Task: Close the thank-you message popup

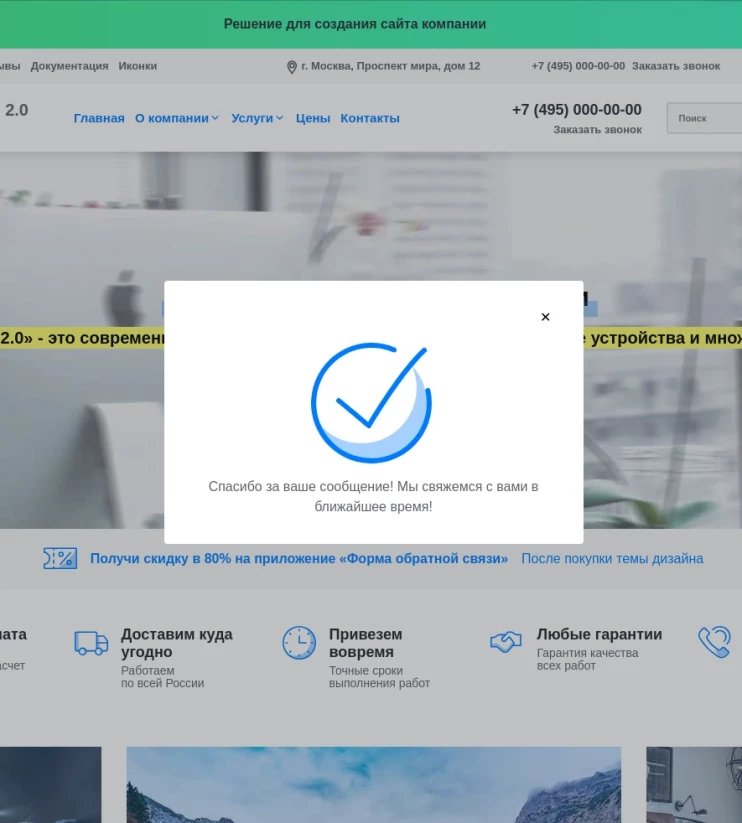Action: 545,317
